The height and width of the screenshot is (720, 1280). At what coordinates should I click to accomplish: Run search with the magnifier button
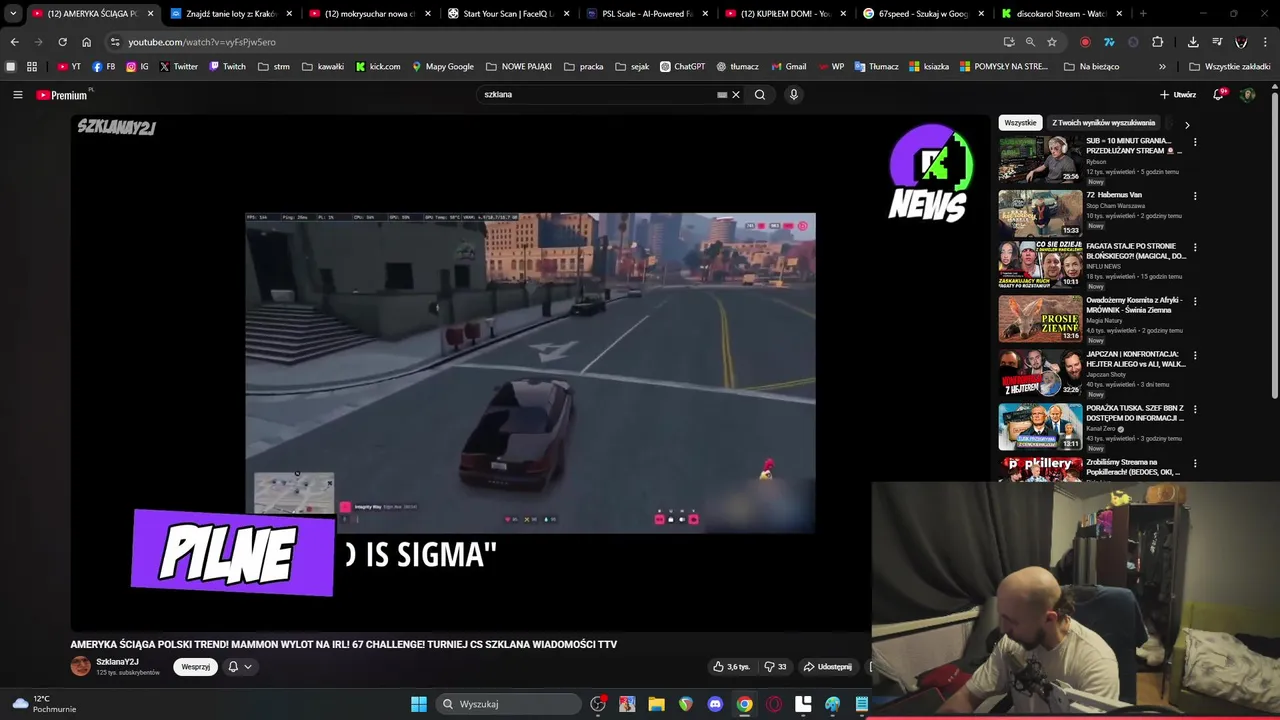click(x=760, y=95)
